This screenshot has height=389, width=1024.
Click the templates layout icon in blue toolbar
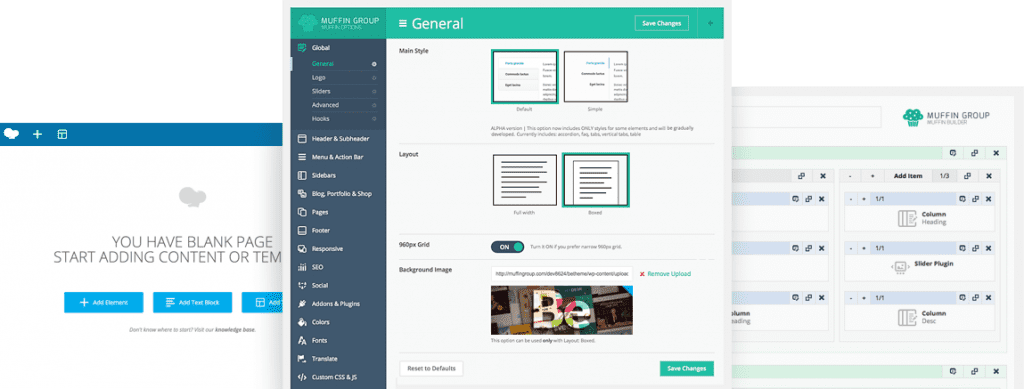(x=62, y=134)
